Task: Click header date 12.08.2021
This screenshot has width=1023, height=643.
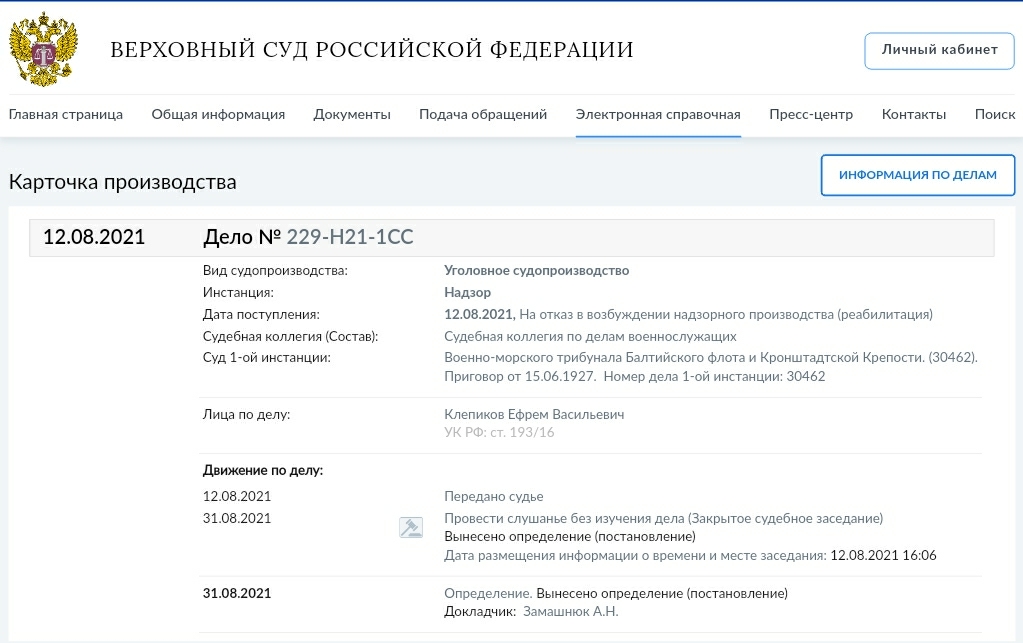Action: [94, 236]
